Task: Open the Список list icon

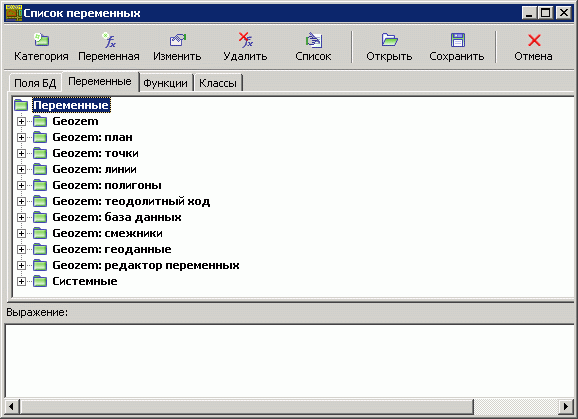Action: point(313,40)
